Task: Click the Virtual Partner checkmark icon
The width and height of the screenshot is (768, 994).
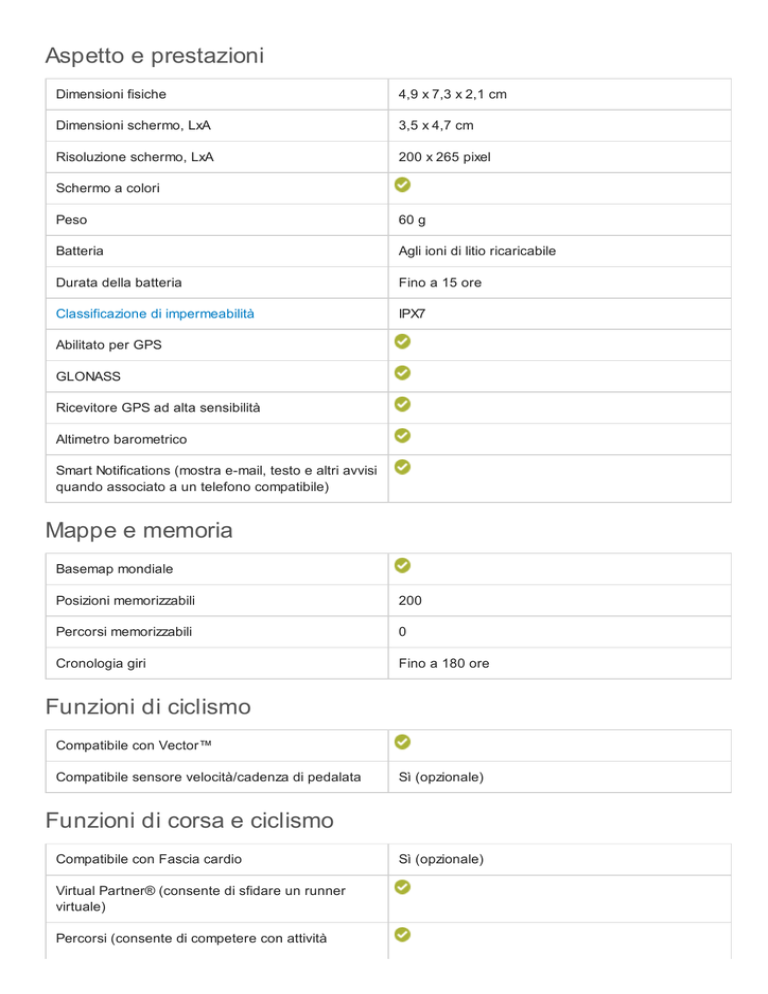Action: (x=403, y=887)
